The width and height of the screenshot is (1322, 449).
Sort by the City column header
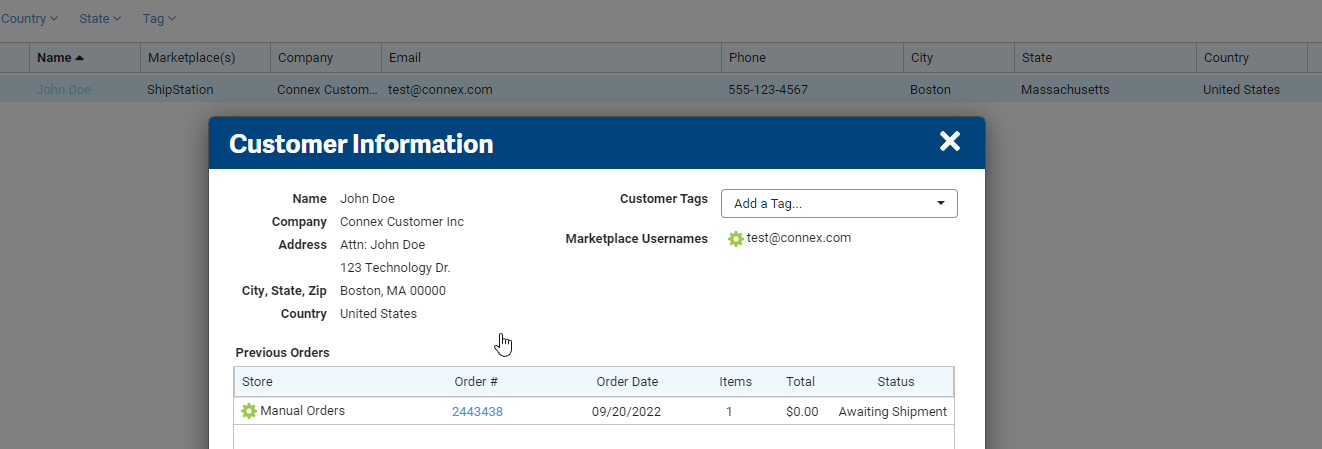(958, 58)
